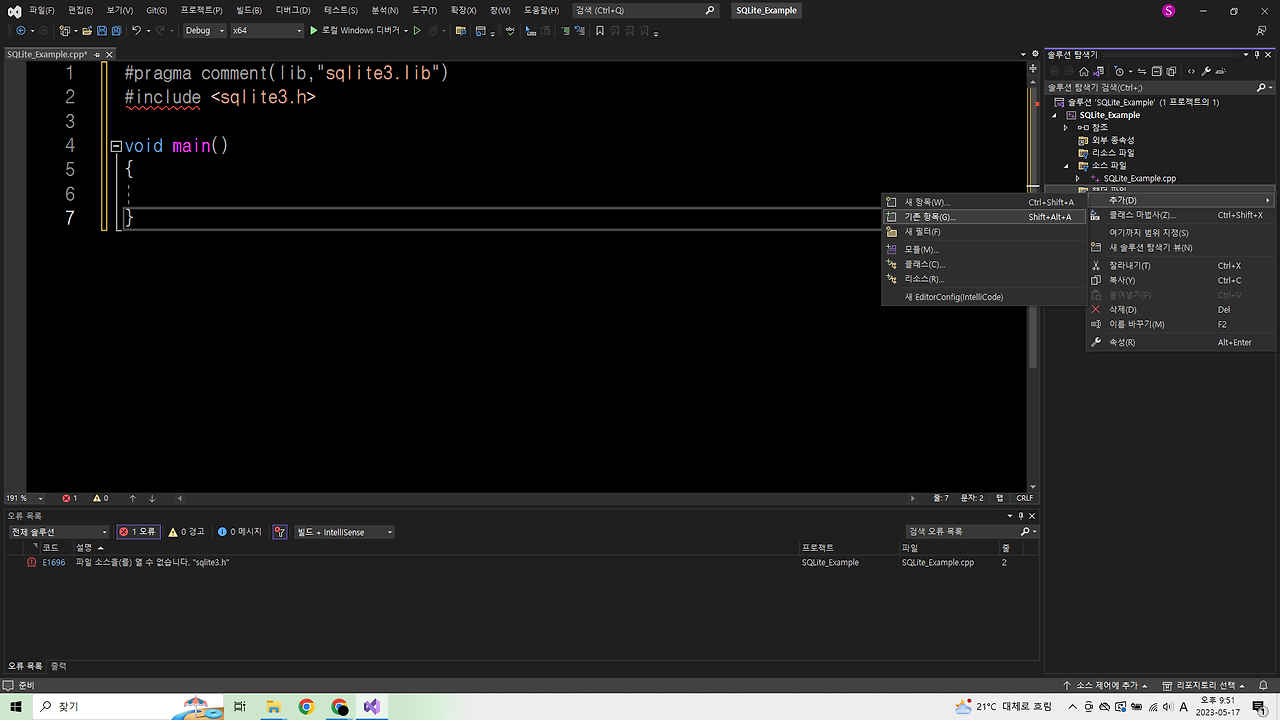Choose 기존 항목(G)... from the submenu
Image resolution: width=1280 pixels, height=720 pixels.
(x=984, y=217)
